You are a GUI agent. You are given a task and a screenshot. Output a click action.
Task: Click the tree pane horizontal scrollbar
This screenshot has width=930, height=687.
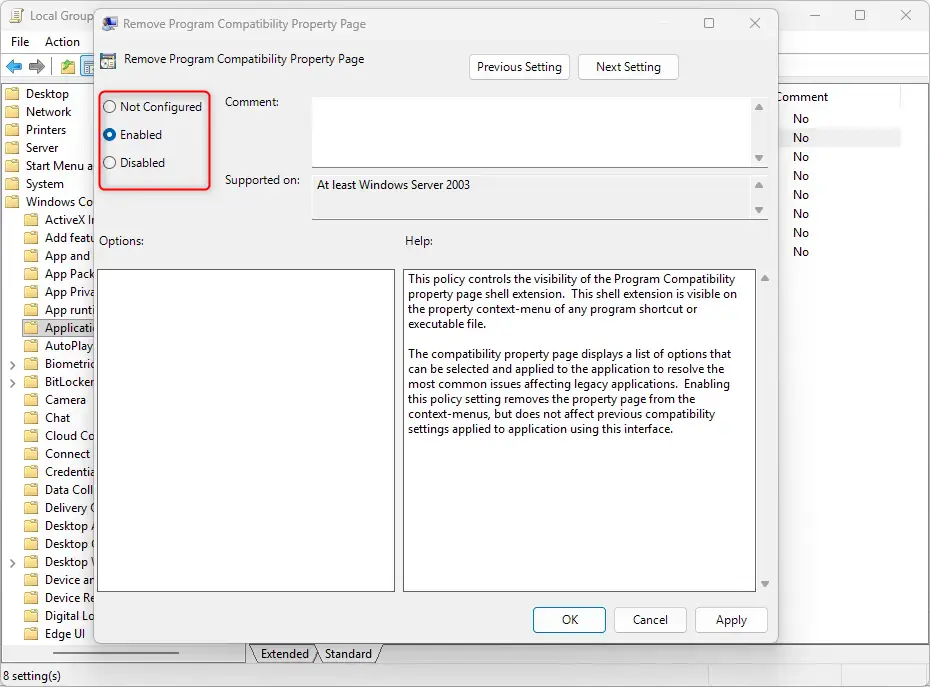116,653
